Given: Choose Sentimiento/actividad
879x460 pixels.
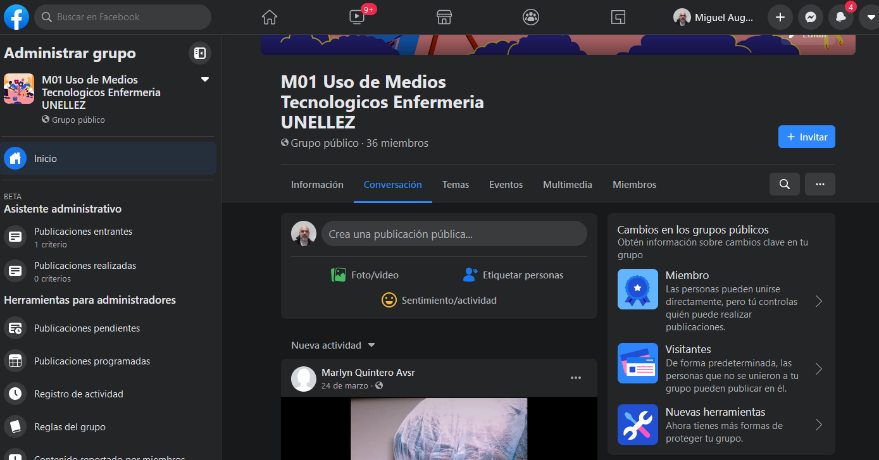Looking at the screenshot, I should 439,300.
